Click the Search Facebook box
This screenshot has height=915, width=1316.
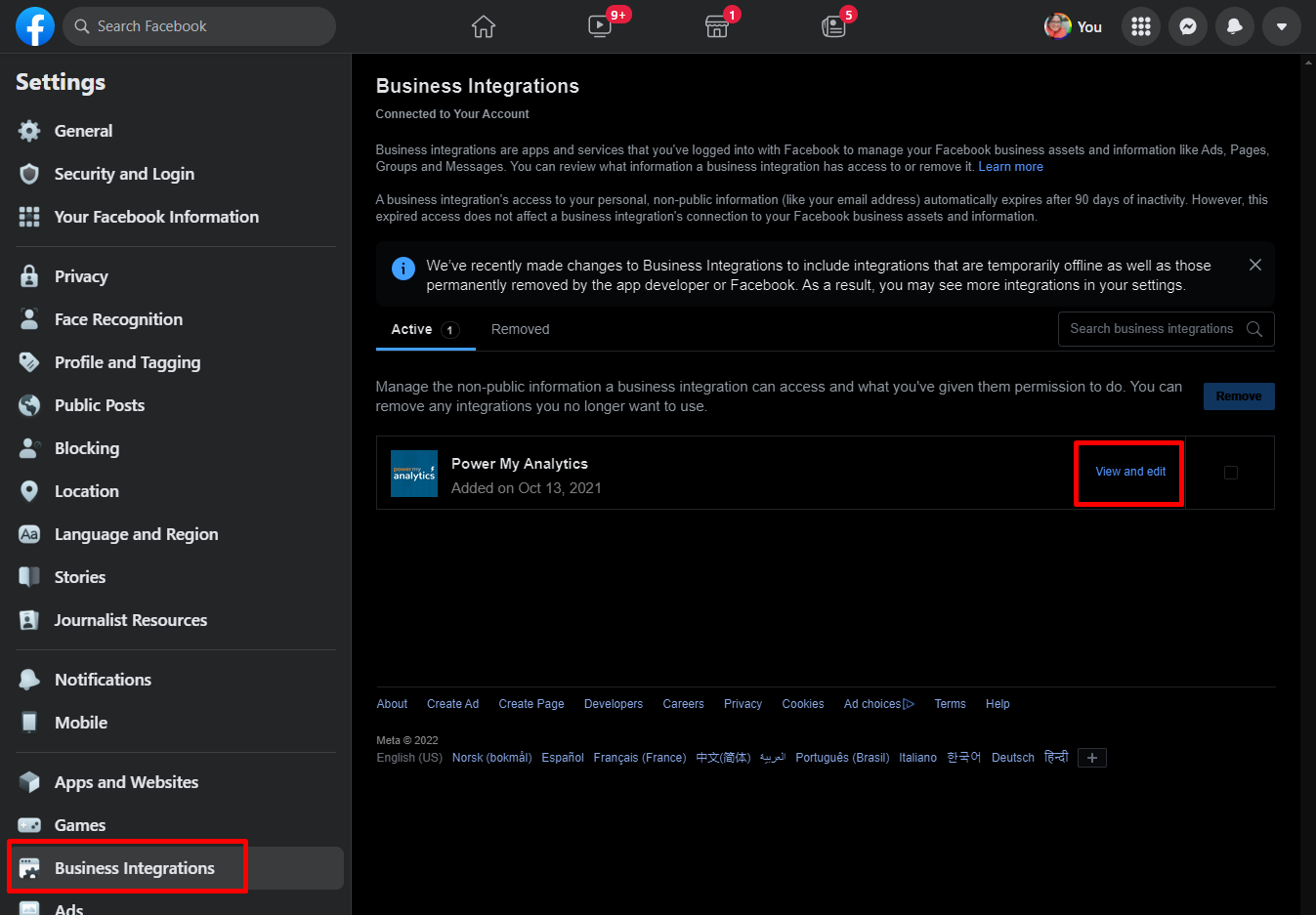[x=200, y=26]
